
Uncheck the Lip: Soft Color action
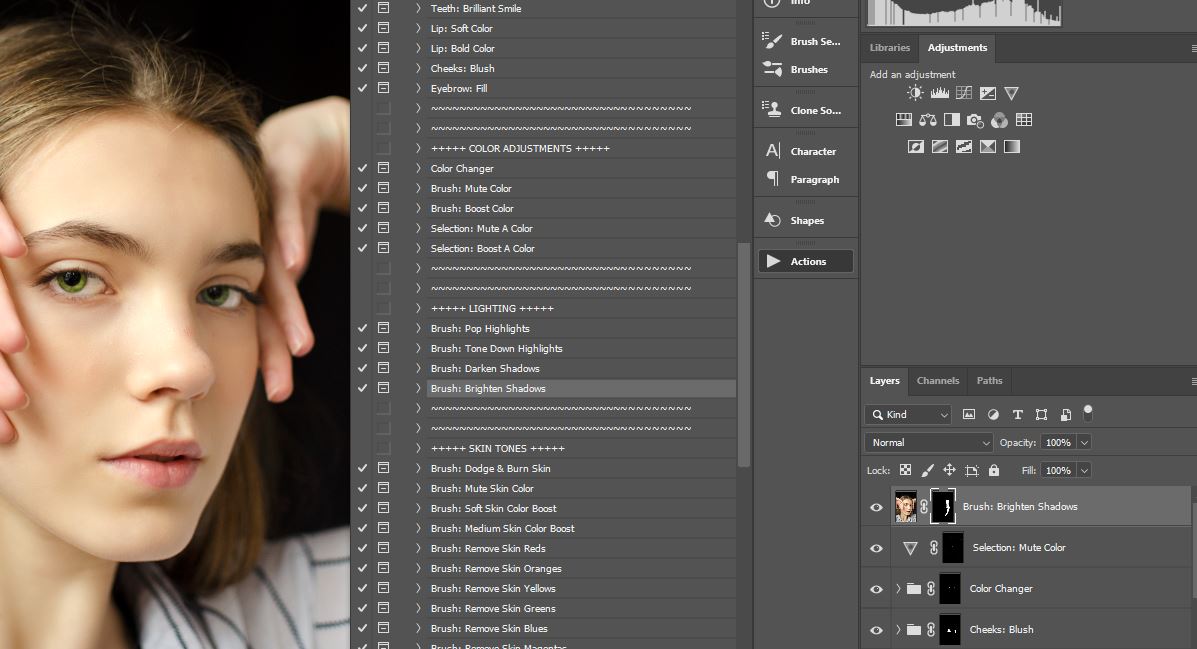[x=363, y=28]
